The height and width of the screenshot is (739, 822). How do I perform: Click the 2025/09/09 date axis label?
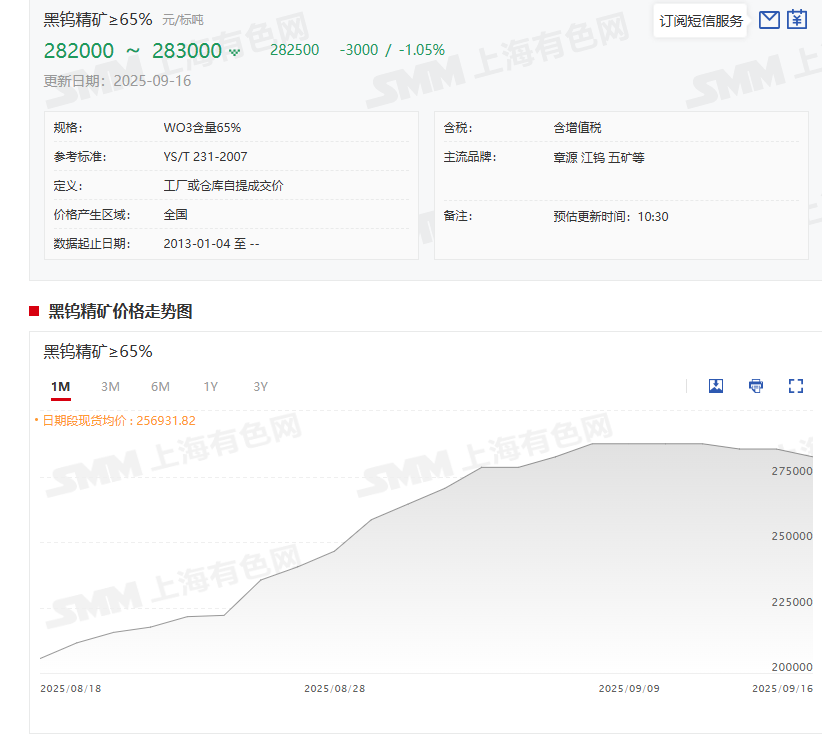pos(629,689)
